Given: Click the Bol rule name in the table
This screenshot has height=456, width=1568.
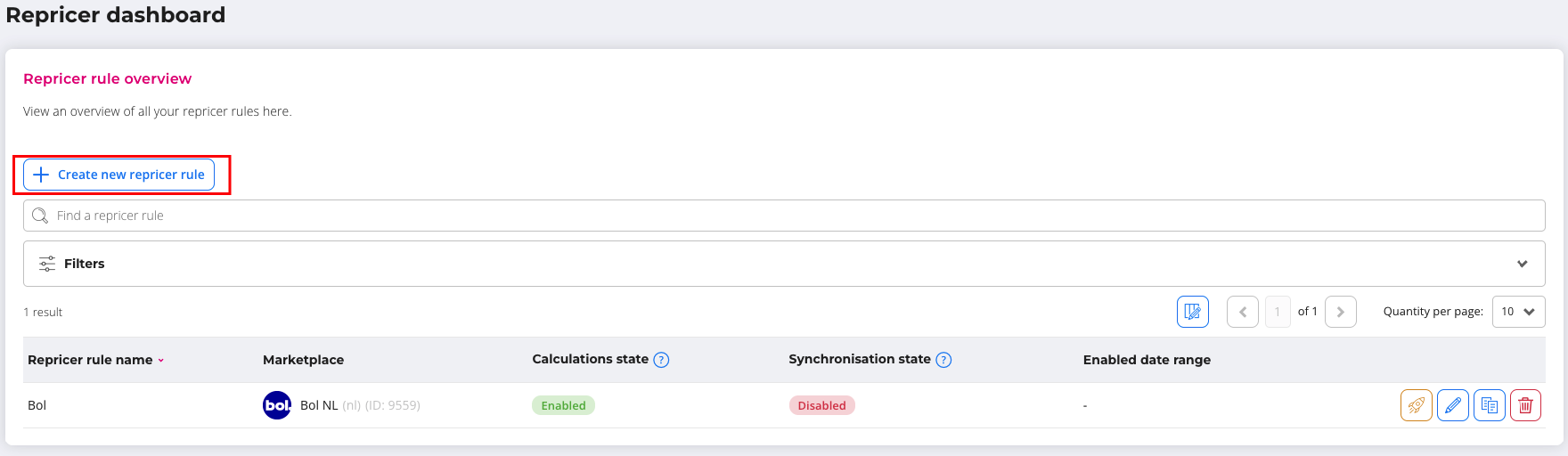Looking at the screenshot, I should 37,405.
